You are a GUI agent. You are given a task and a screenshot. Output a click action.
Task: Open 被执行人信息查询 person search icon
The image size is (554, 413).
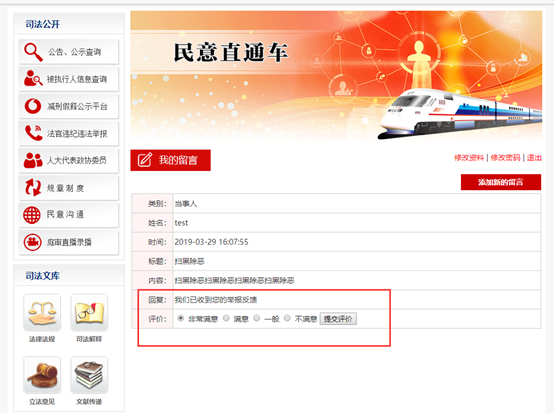pos(33,79)
